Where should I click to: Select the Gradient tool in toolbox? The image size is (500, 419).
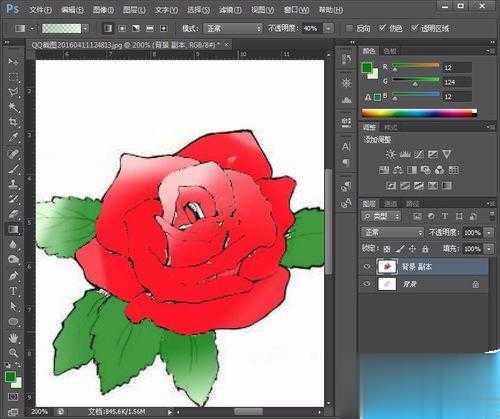(13, 230)
